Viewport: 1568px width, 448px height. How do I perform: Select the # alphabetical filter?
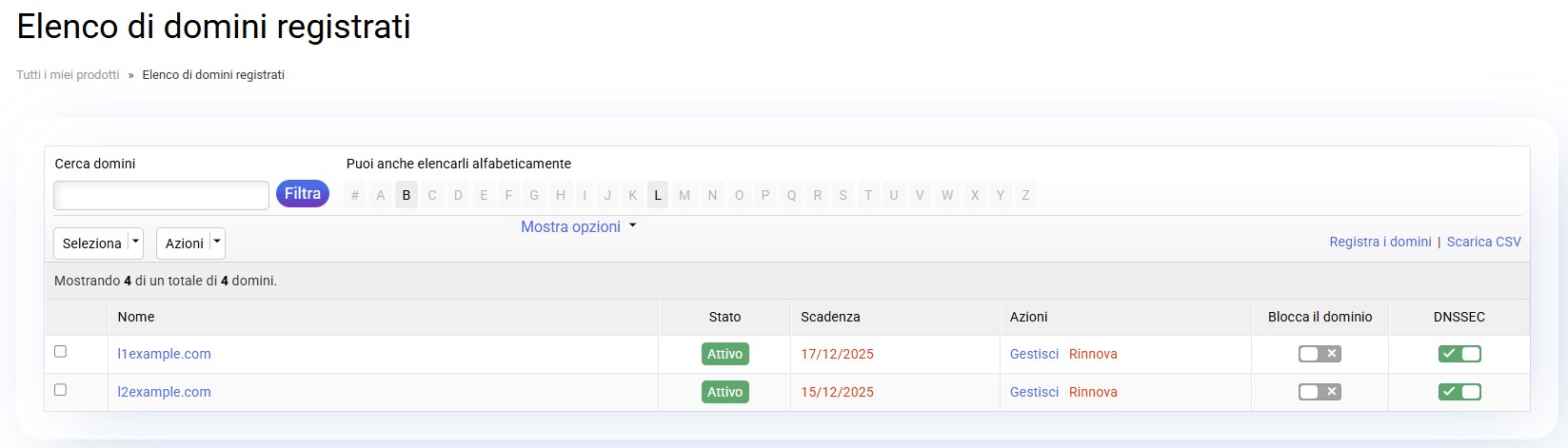point(355,195)
